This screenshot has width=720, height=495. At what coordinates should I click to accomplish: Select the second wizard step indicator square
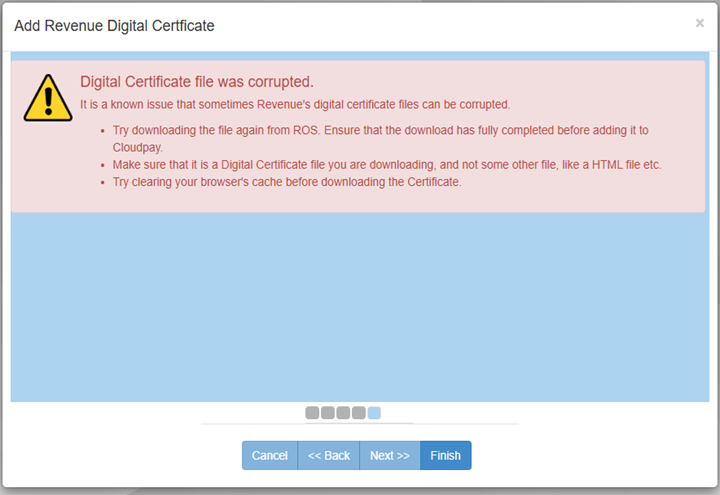[x=328, y=412]
